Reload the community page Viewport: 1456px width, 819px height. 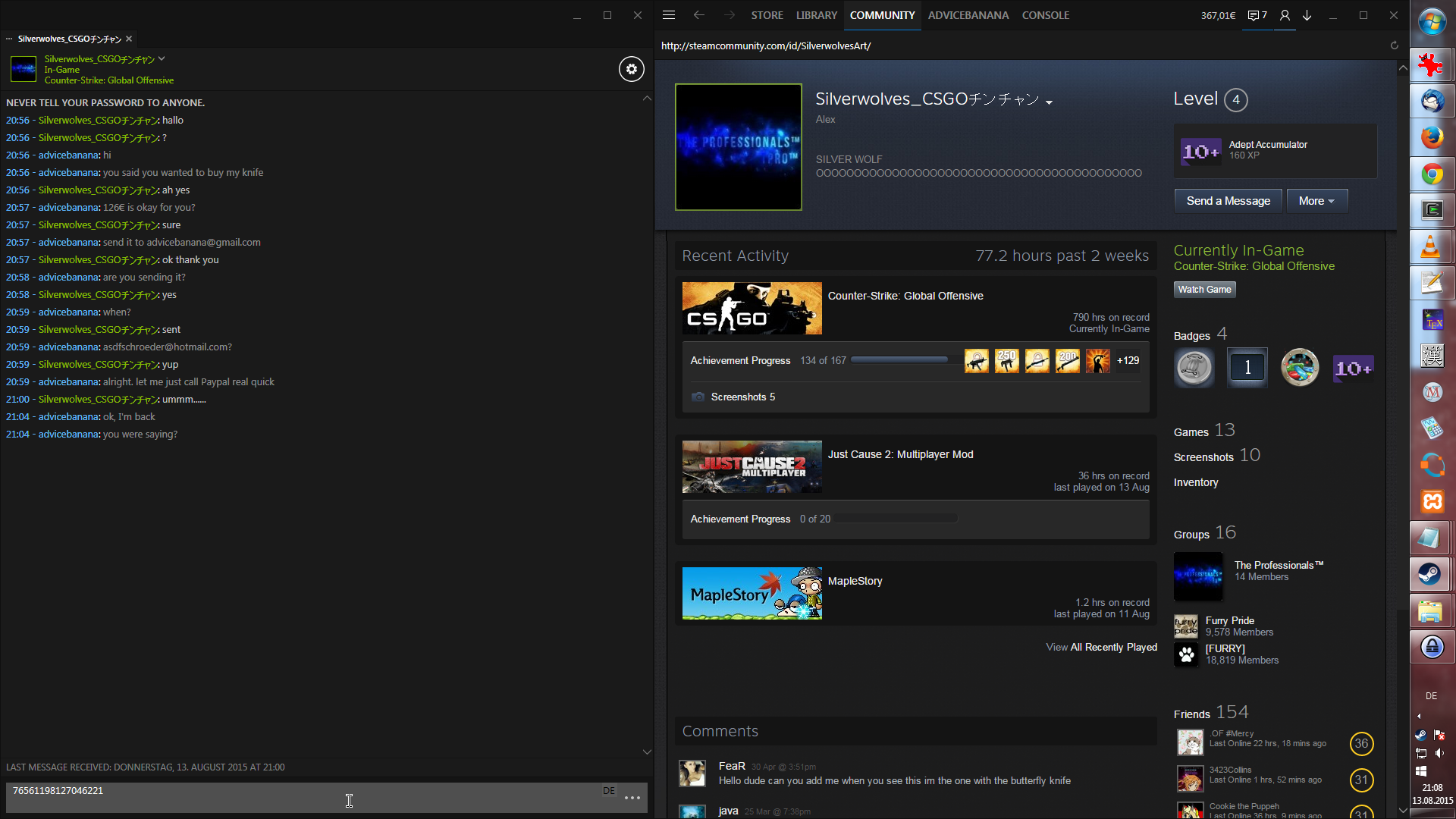click(1394, 45)
